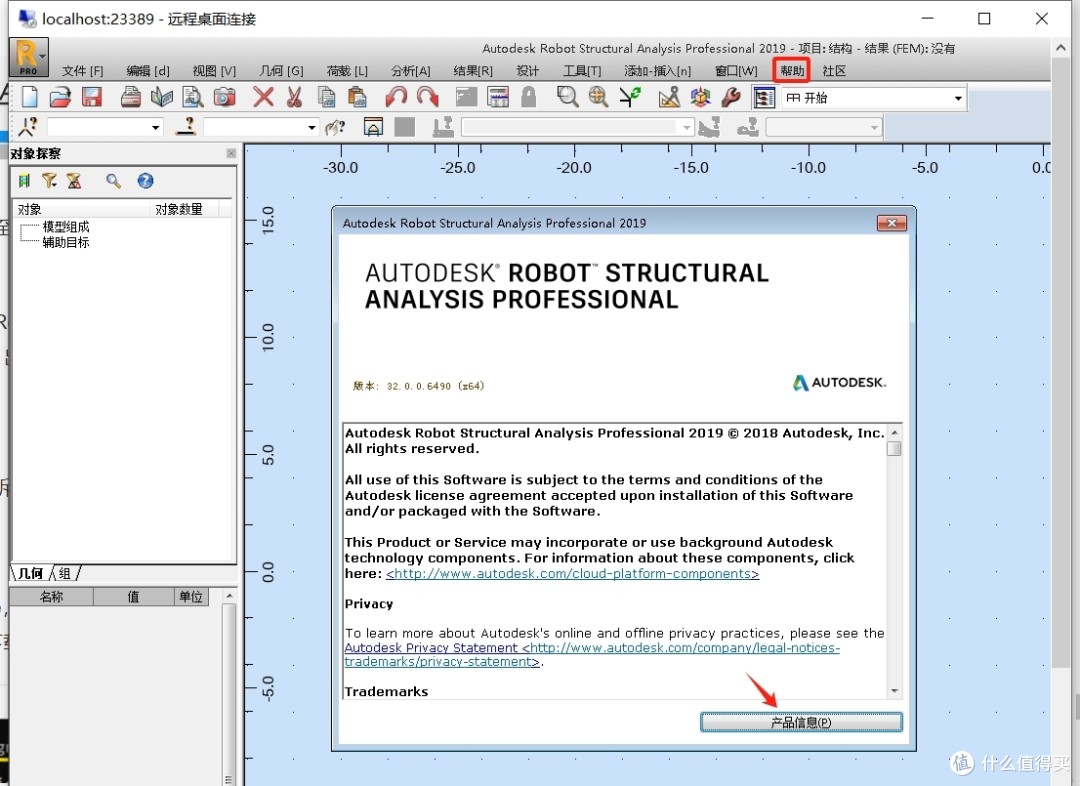Open the 几何 [G] menu
The width and height of the screenshot is (1080, 786).
pyautogui.click(x=281, y=70)
